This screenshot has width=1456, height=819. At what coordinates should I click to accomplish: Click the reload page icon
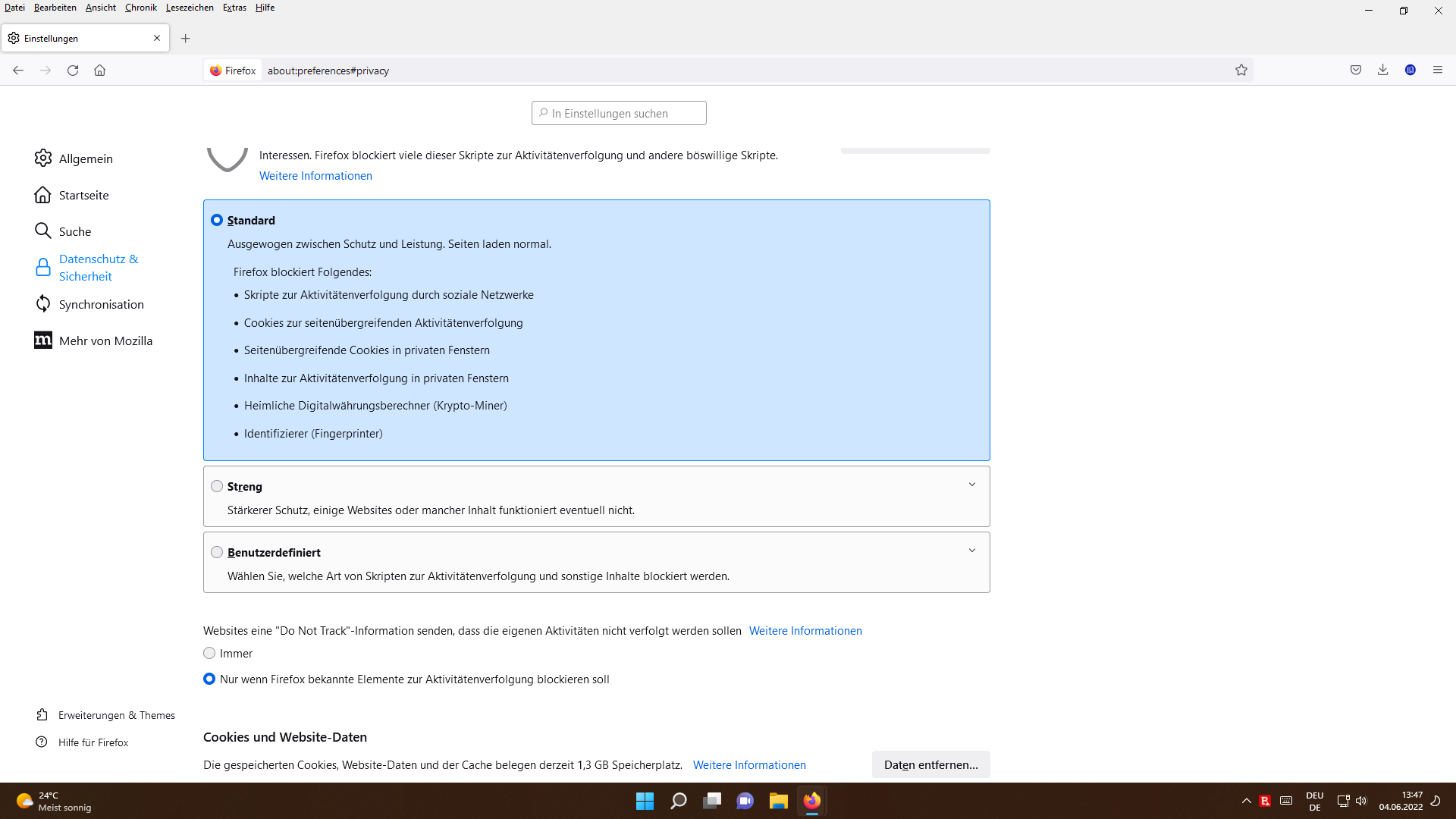click(73, 71)
